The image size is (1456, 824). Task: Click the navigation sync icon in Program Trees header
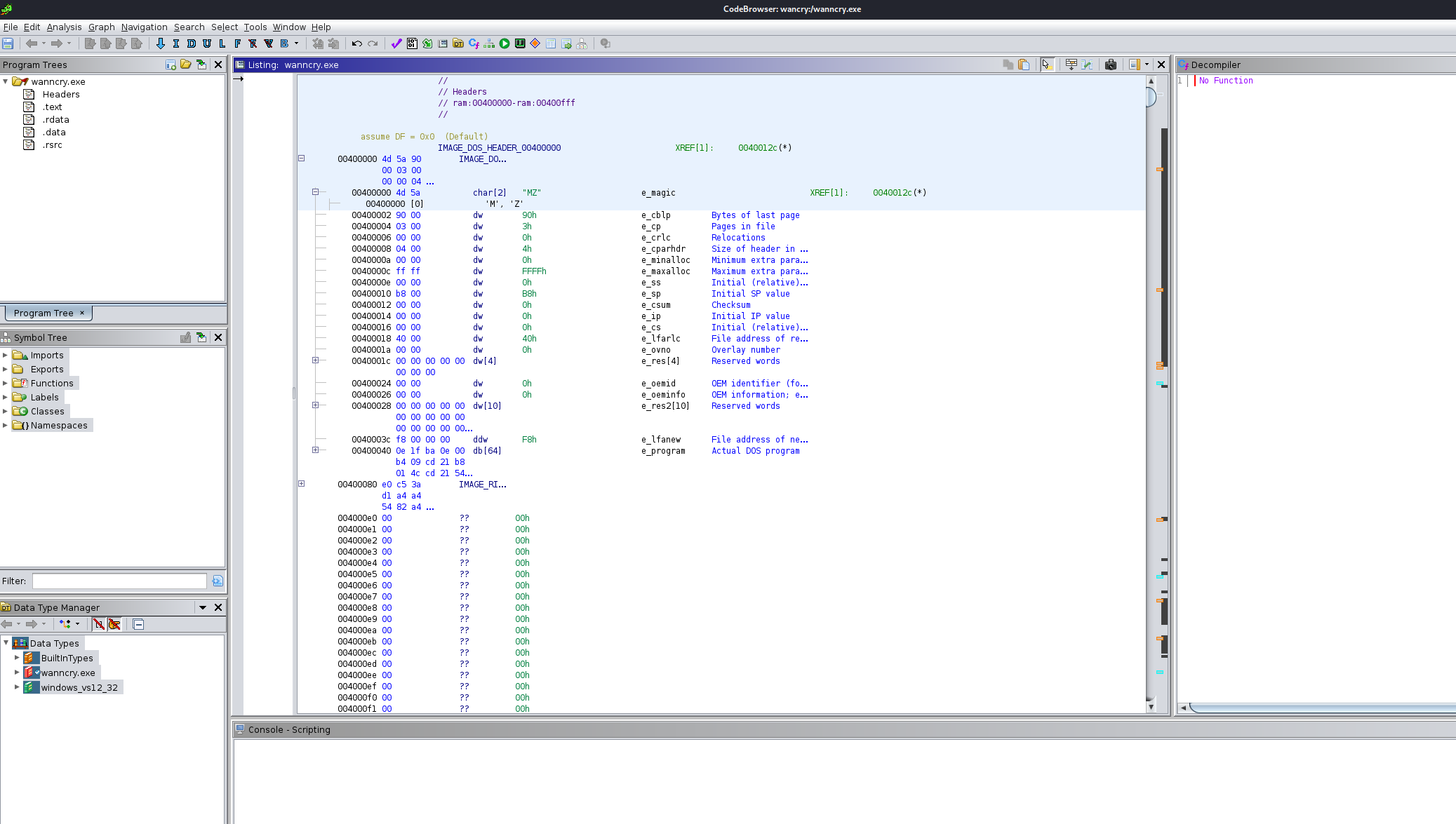click(201, 65)
